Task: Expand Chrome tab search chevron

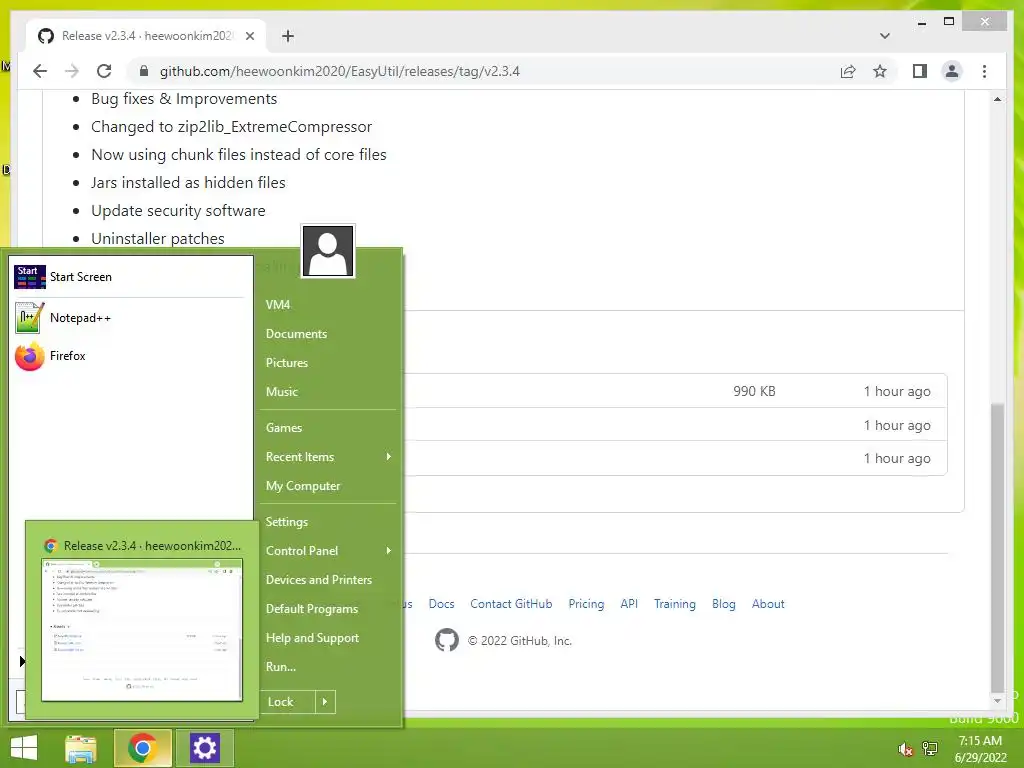Action: 884,36
